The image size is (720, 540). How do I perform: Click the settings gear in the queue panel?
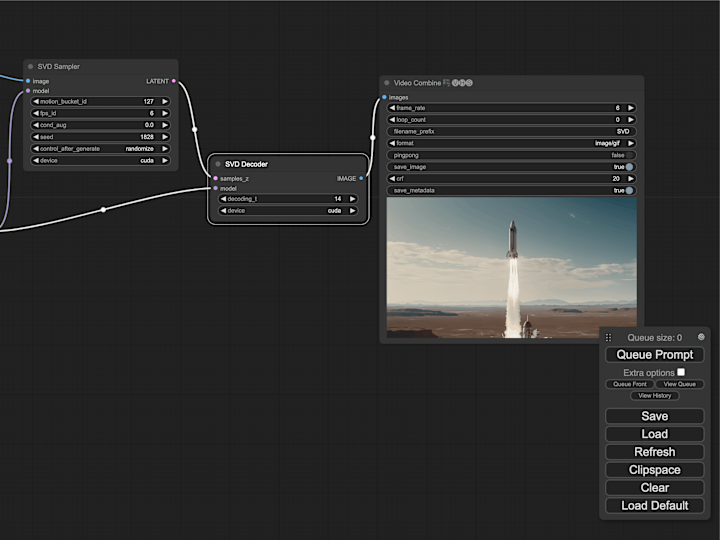[701, 337]
